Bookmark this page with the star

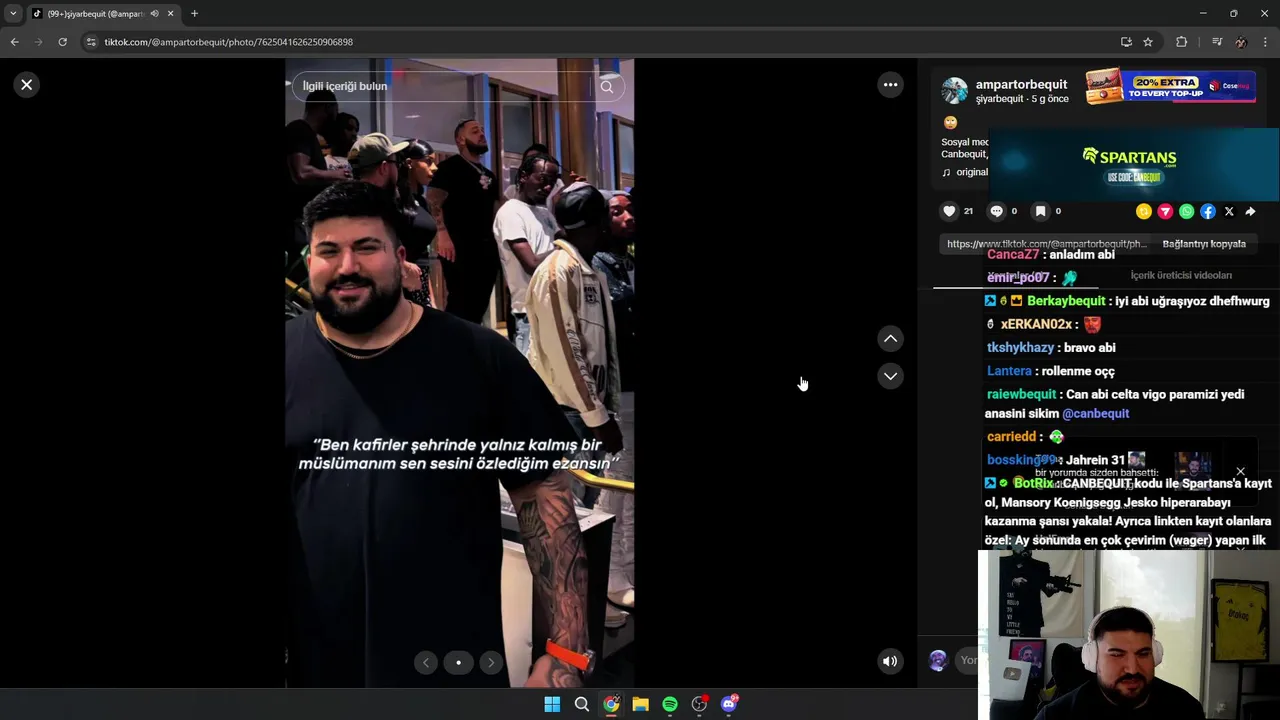(1148, 42)
